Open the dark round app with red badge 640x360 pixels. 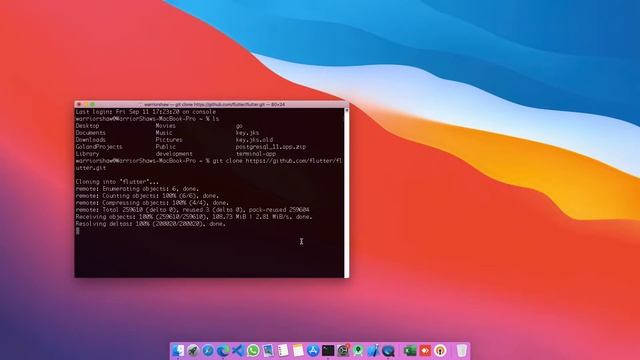343,351
